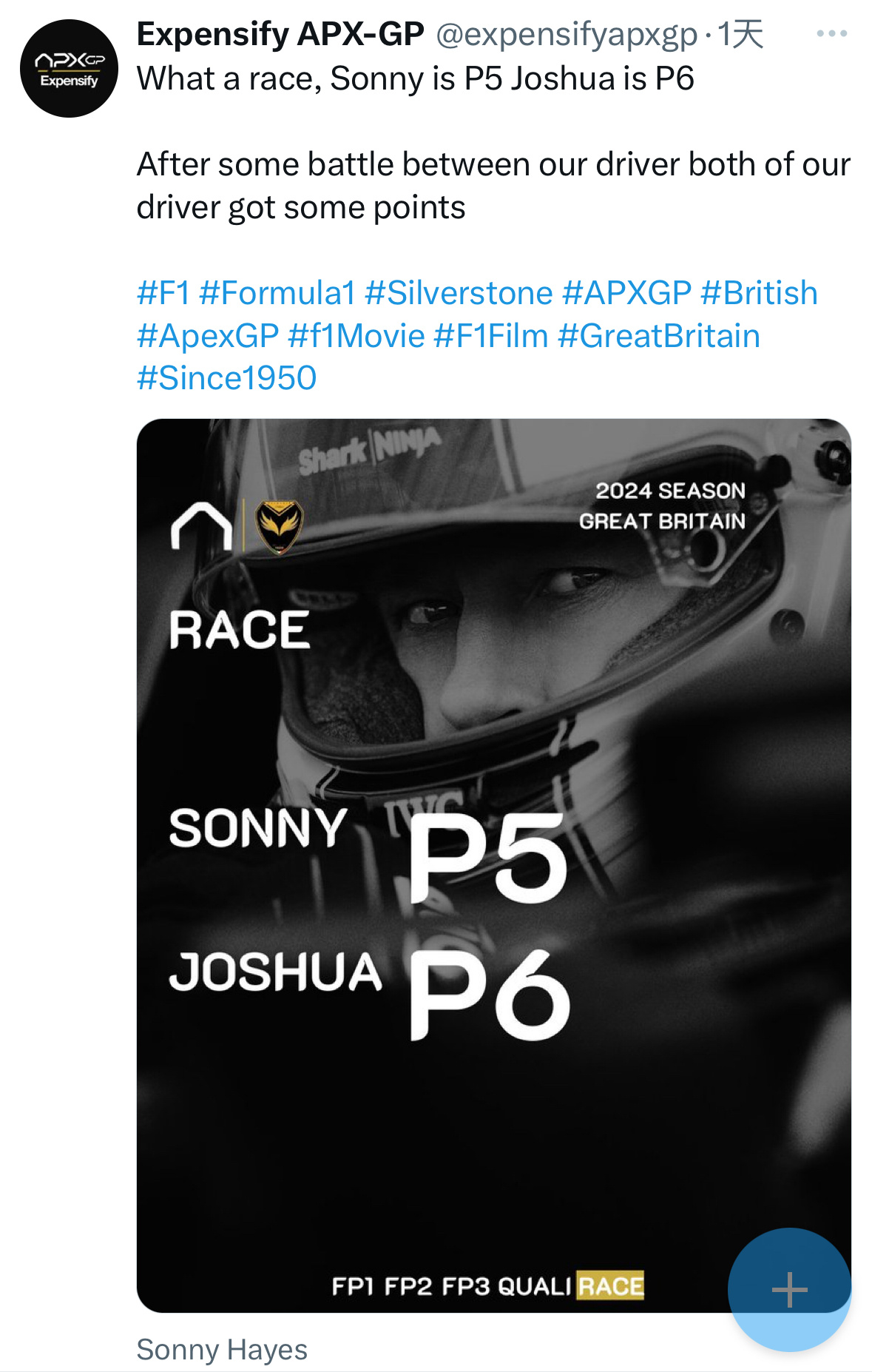Open the #APXGP hashtag
This screenshot has height=1372, width=872.
(x=626, y=293)
